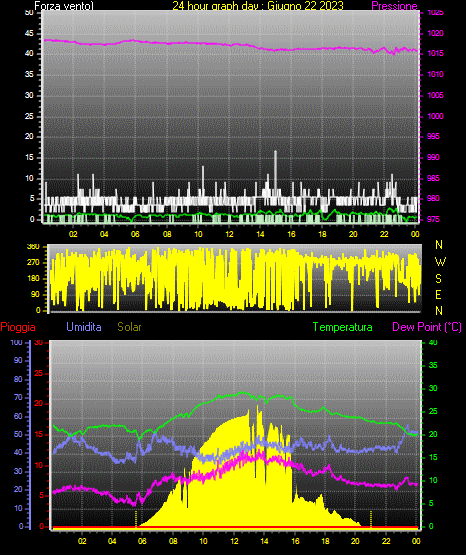466x555 pixels.
Task: Click 20 on the green temperature axis
Action: coord(433,434)
